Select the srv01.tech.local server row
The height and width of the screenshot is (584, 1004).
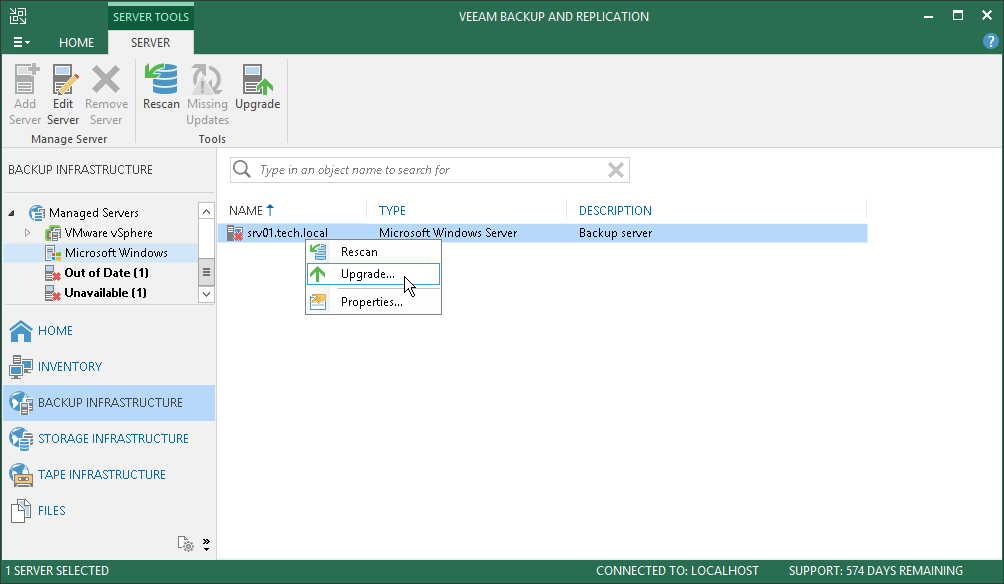(542, 232)
